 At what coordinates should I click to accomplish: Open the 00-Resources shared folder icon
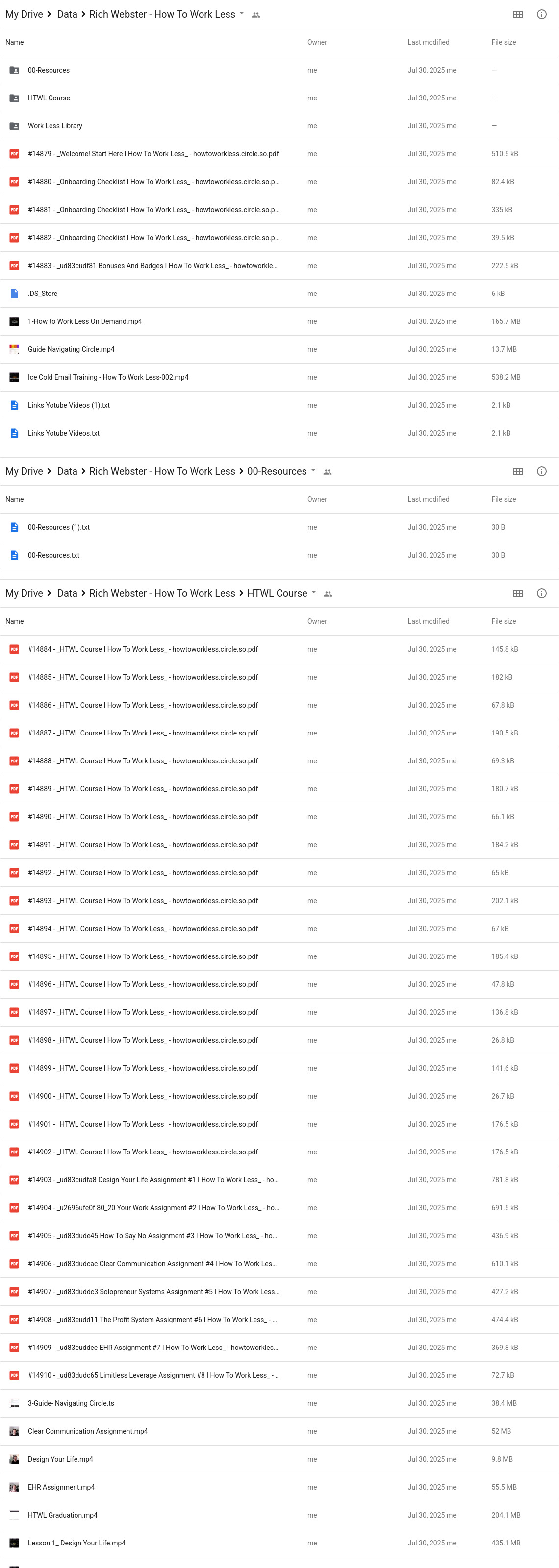14,70
